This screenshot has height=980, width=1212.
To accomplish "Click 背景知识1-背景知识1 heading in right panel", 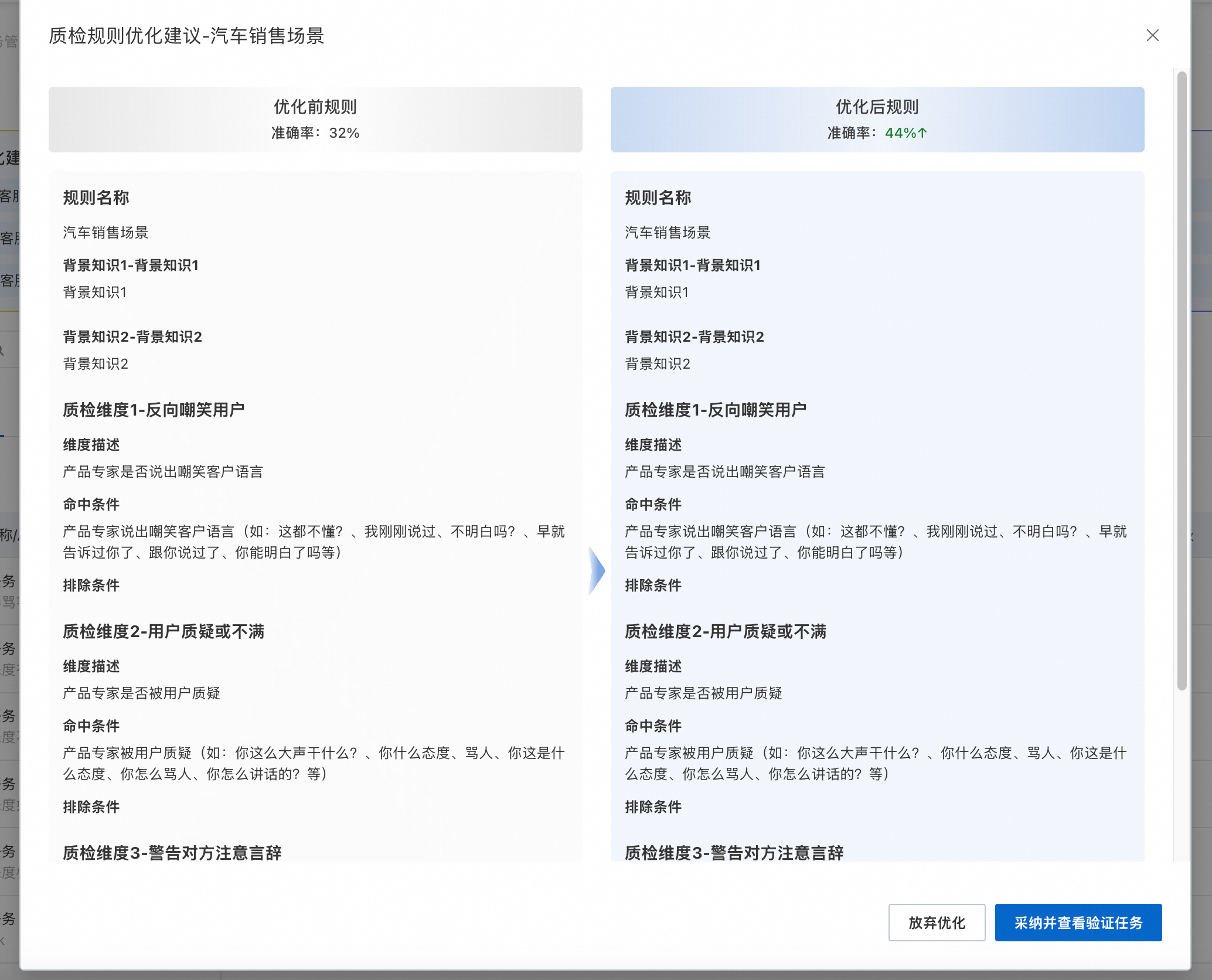I will [692, 266].
